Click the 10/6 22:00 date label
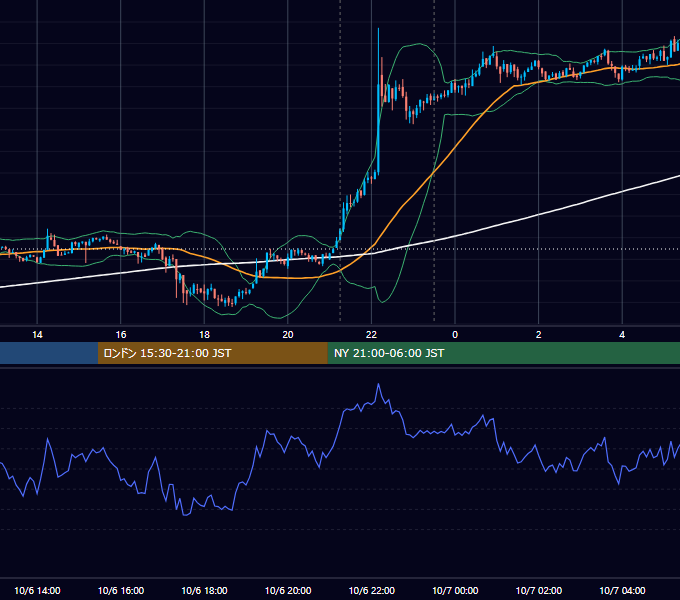680x600 pixels. 372,590
